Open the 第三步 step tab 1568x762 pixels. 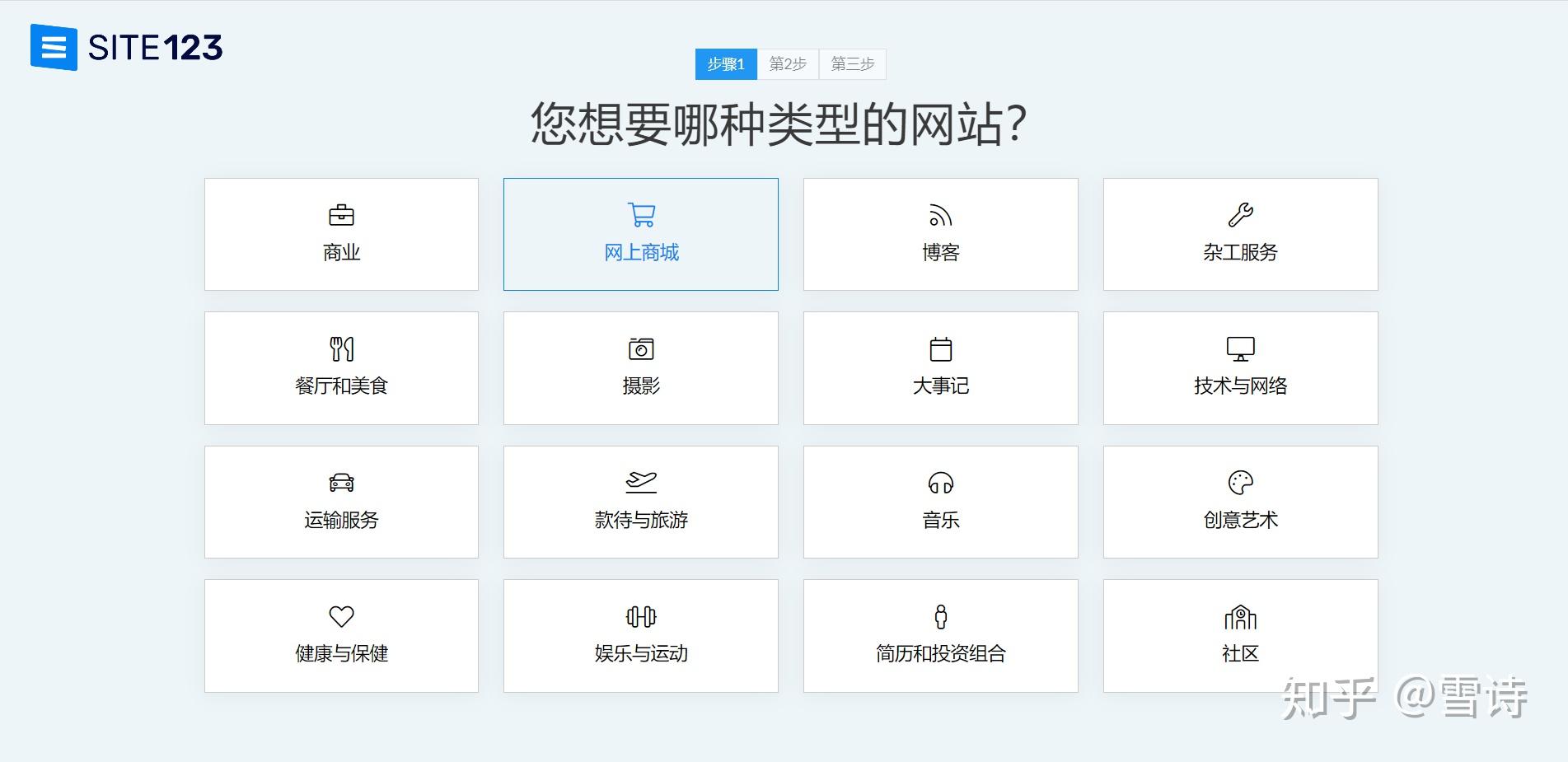[x=853, y=64]
